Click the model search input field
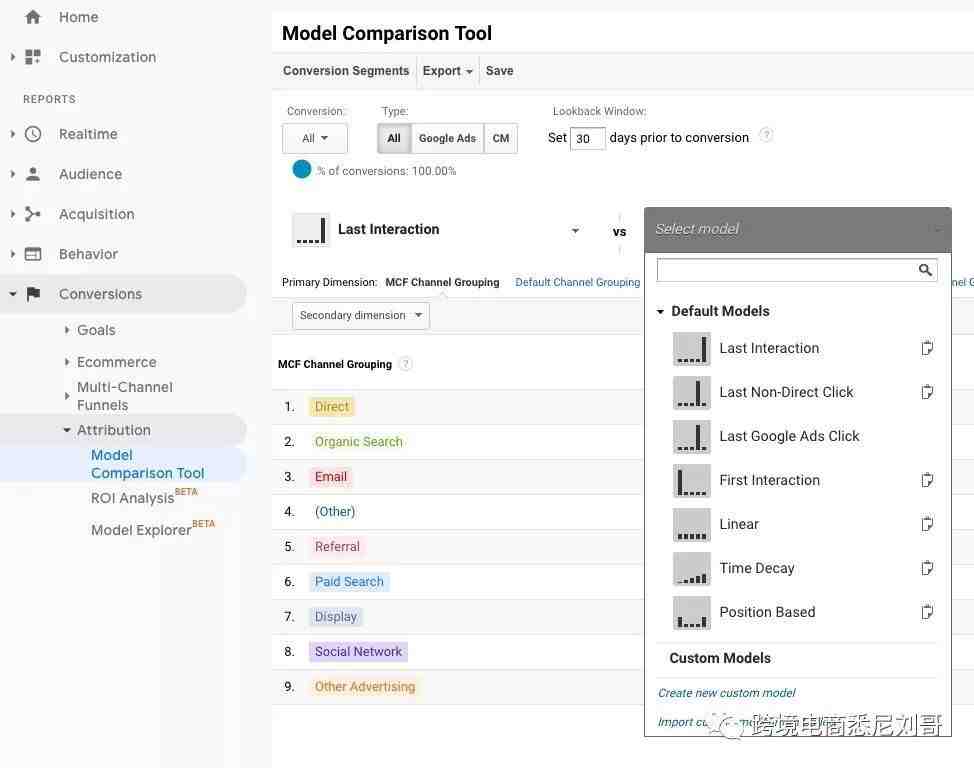The height and width of the screenshot is (768, 974). pos(797,270)
